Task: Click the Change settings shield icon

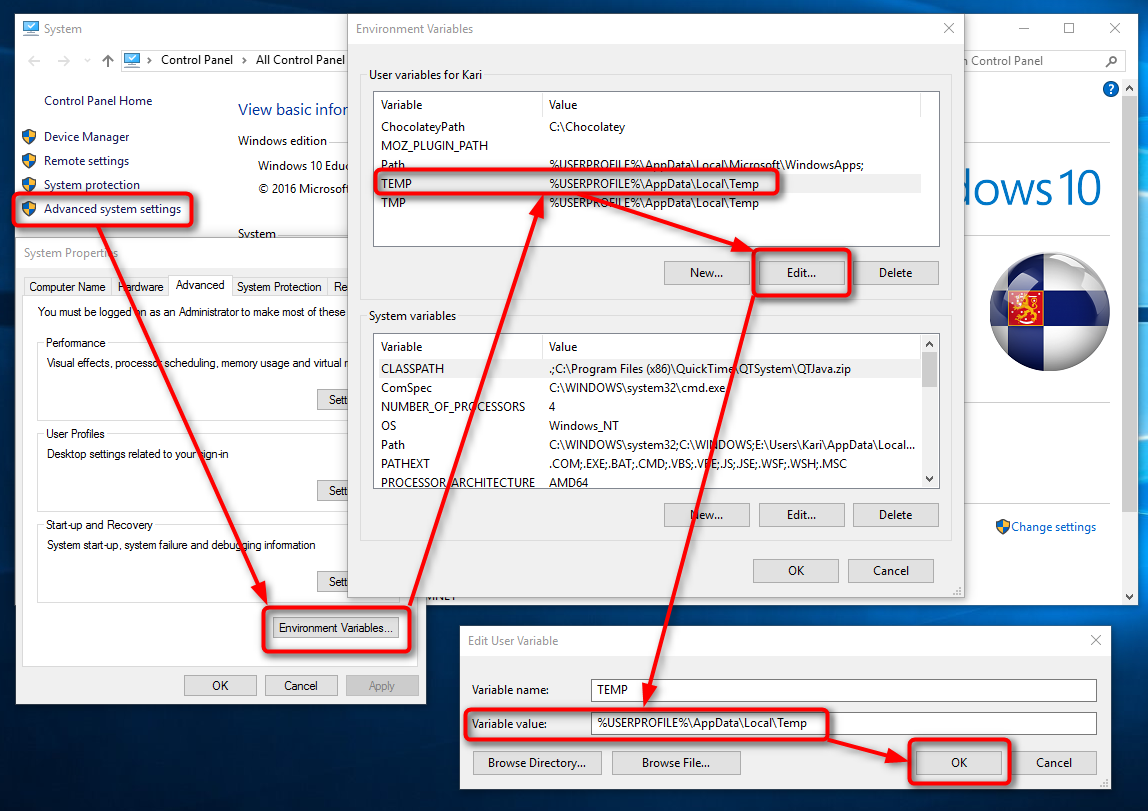Action: pos(1002,527)
